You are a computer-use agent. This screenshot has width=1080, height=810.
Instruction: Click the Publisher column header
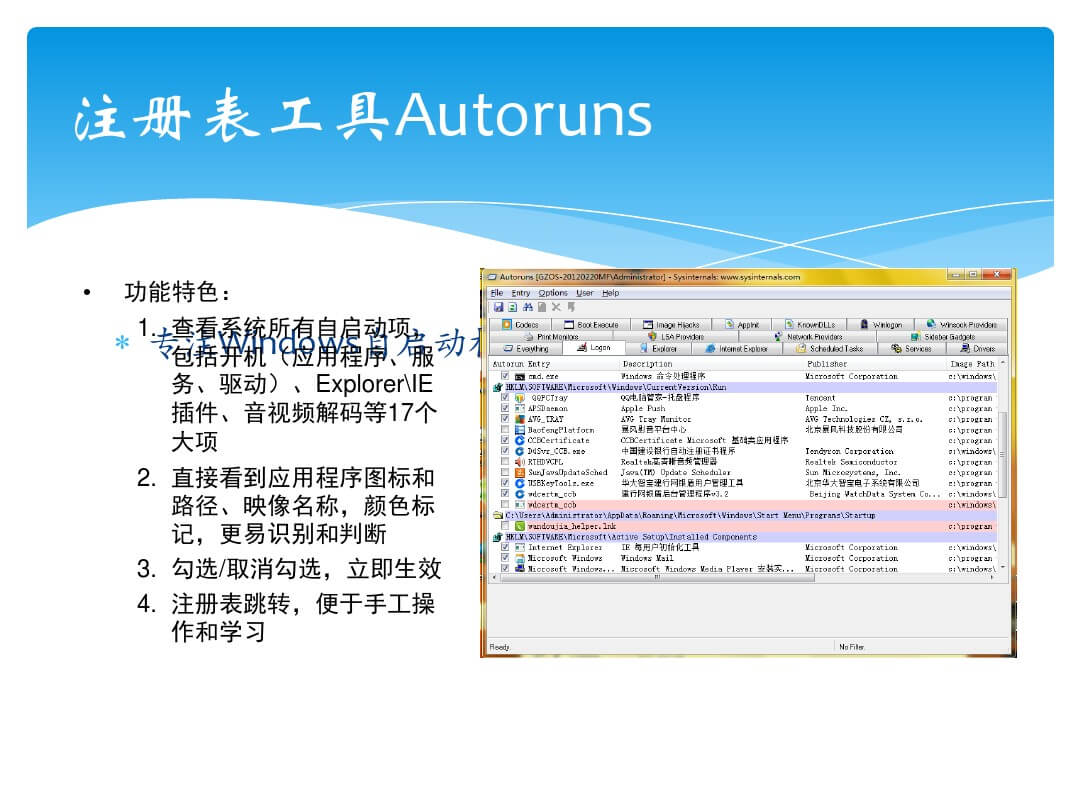(827, 364)
